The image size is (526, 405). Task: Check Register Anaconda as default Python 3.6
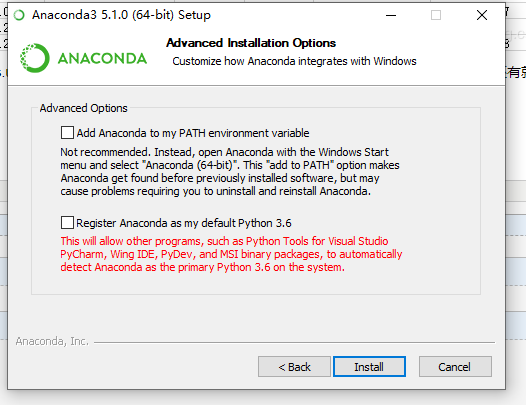pyautogui.click(x=67, y=222)
